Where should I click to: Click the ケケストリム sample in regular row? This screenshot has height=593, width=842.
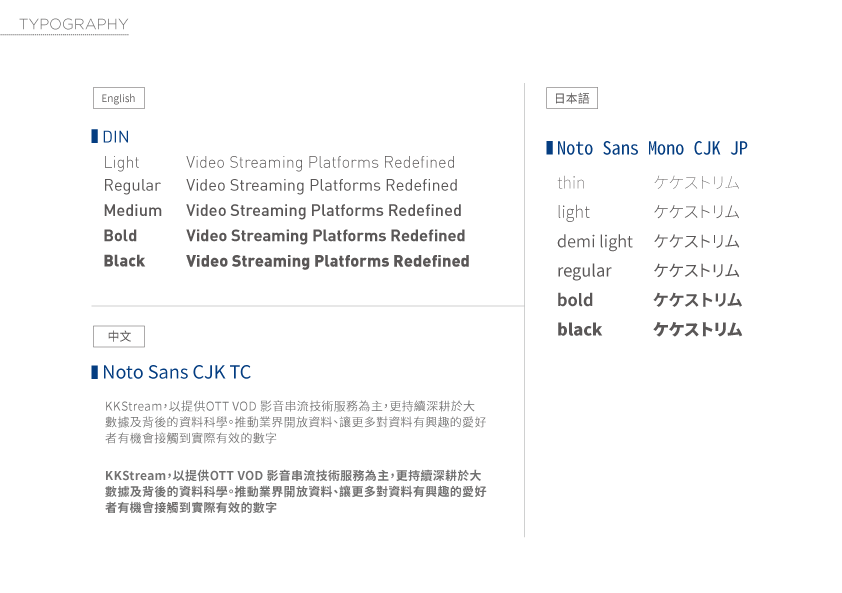click(x=696, y=270)
